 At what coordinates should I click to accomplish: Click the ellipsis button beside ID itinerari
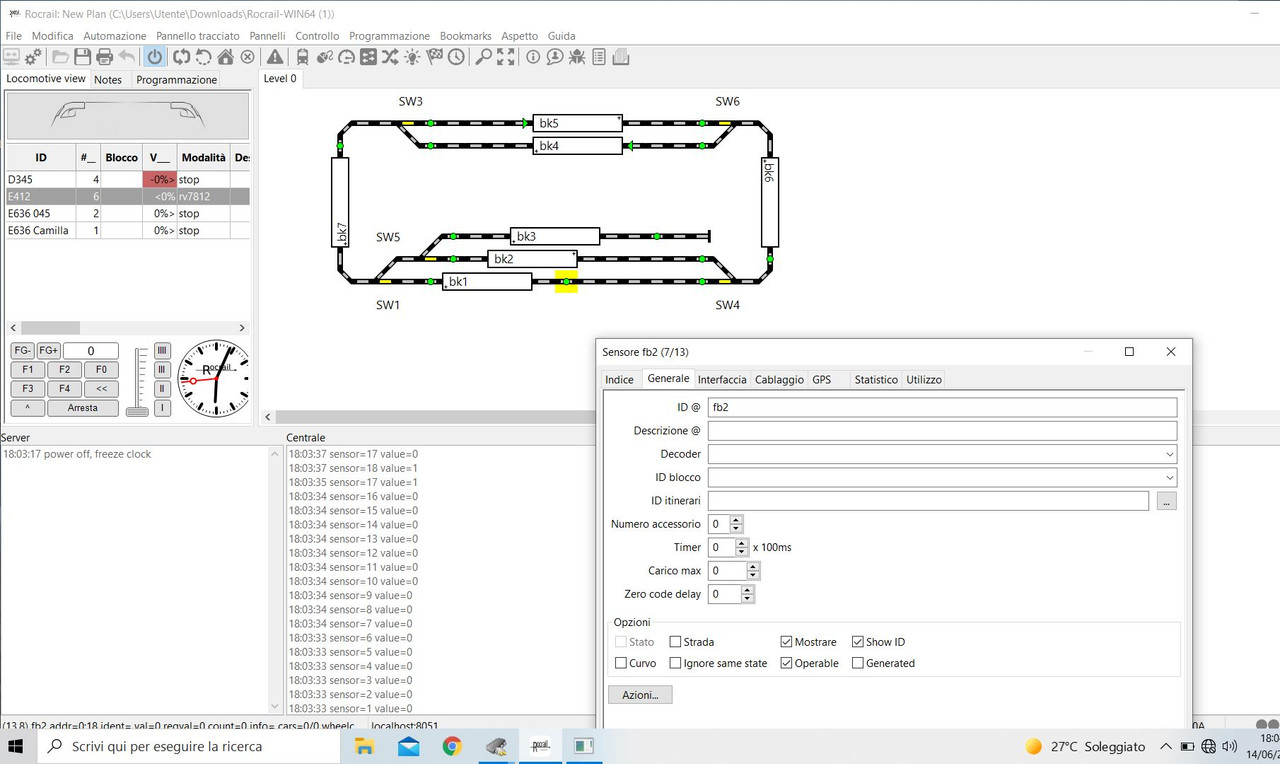[x=1166, y=501]
